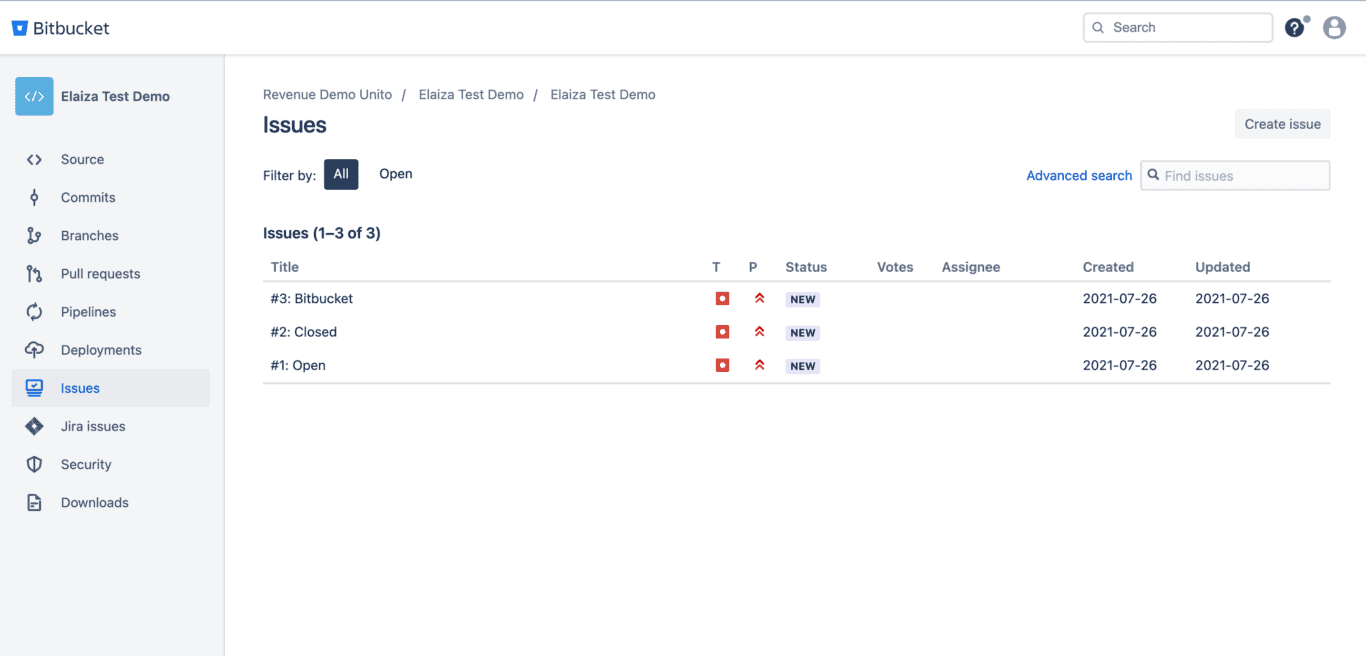Focus the top Search field
This screenshot has height=656, width=1366.
point(1178,28)
